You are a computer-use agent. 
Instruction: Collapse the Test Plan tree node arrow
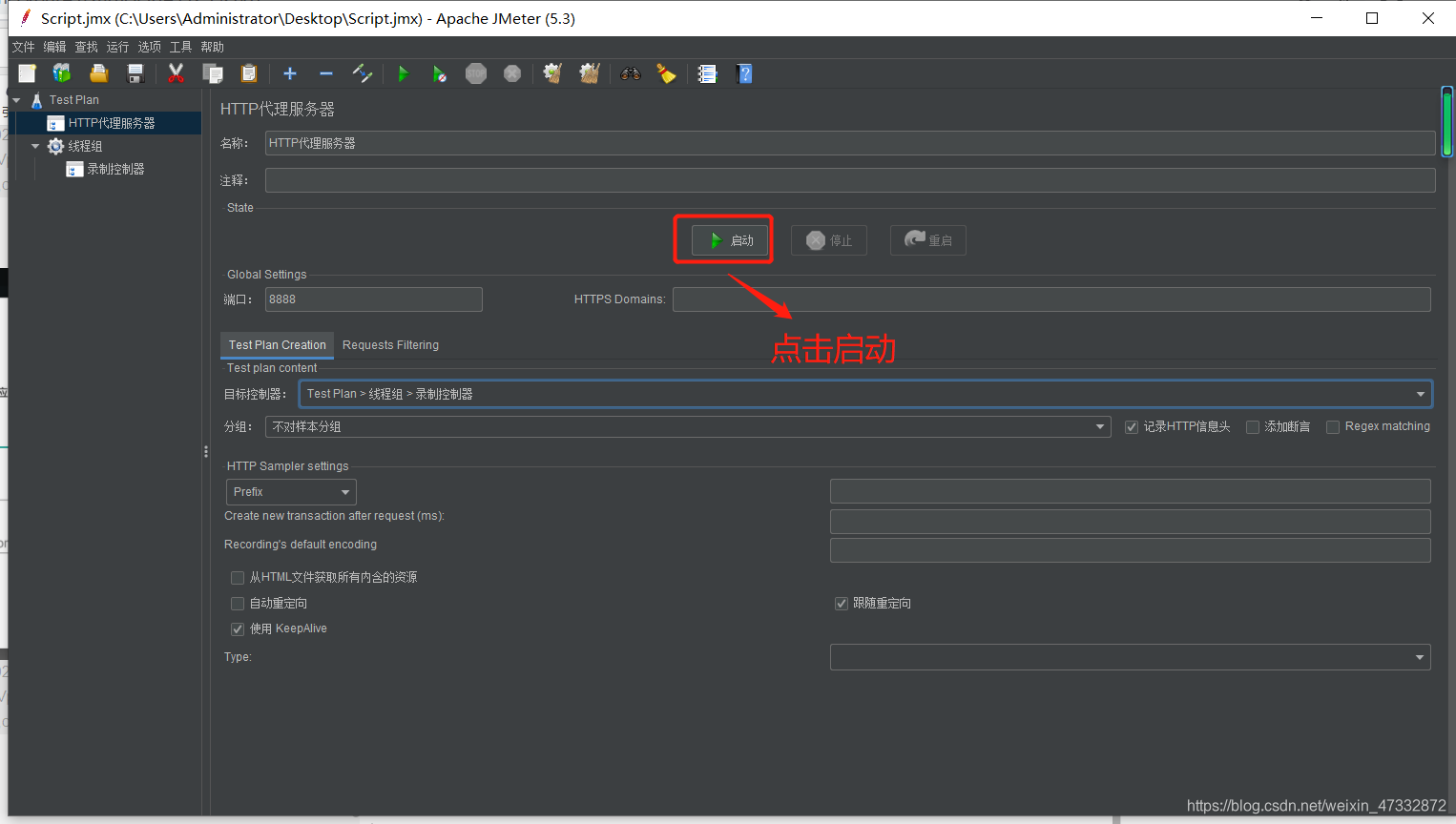click(16, 100)
